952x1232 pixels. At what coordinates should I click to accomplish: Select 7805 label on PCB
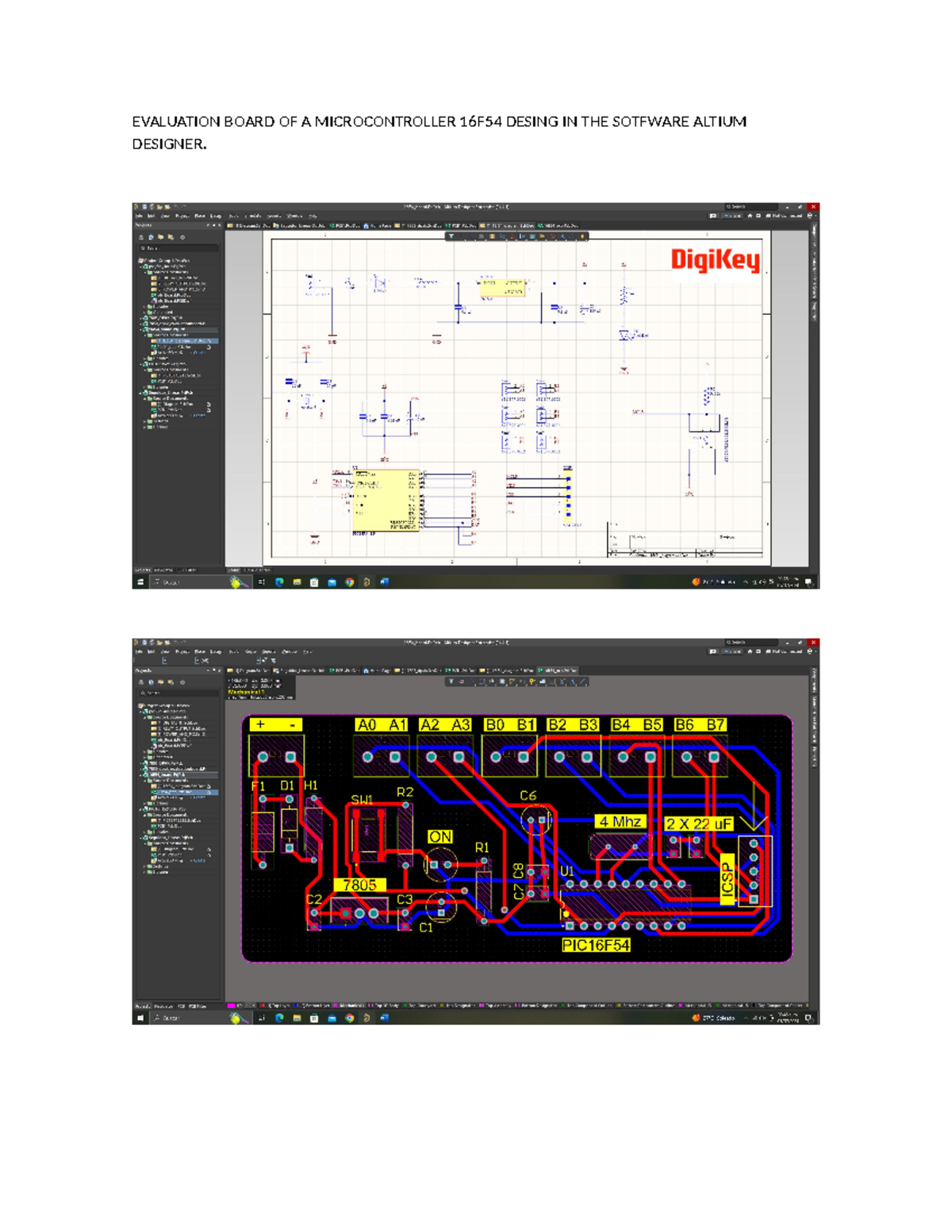pos(359,885)
